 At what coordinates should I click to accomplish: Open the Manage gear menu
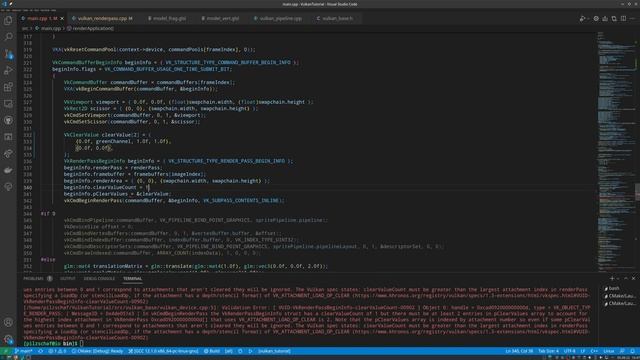8,339
